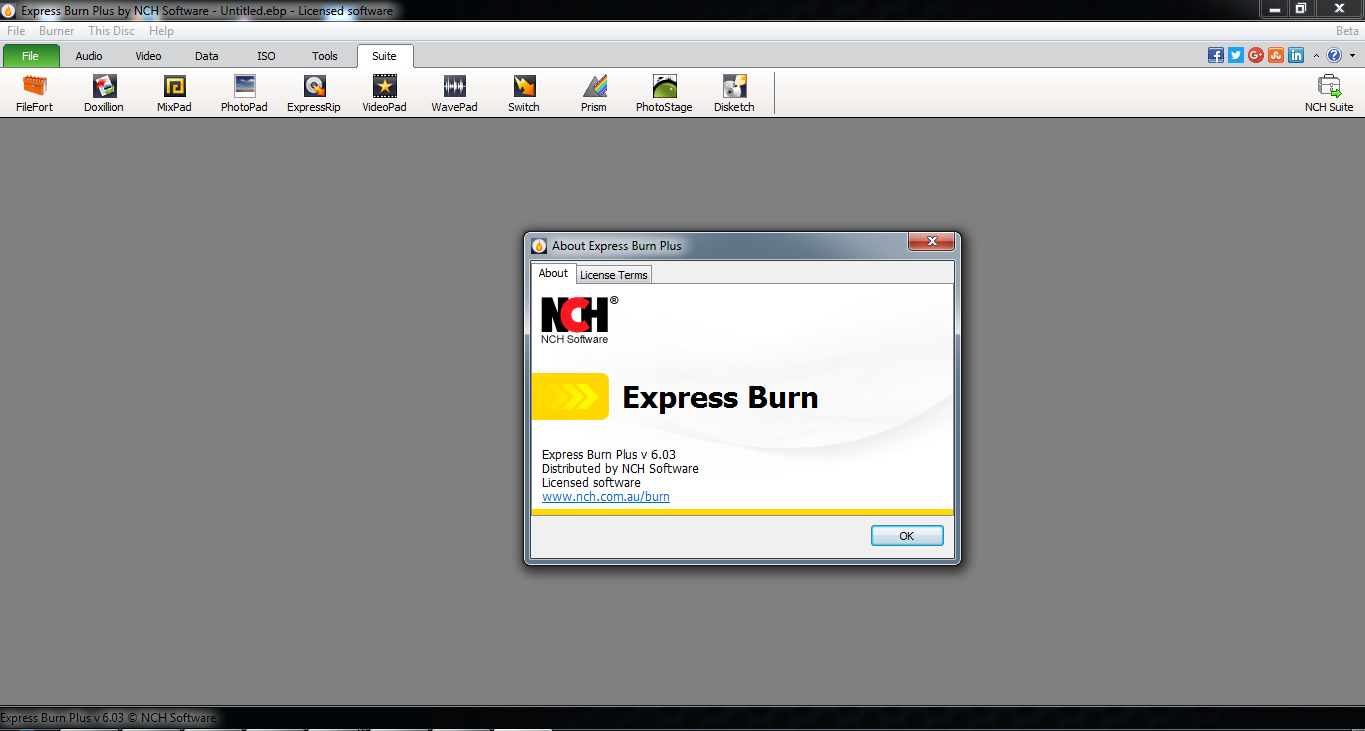1365x731 pixels.
Task: Close the About Express Burn Plus dialog
Action: [932, 241]
